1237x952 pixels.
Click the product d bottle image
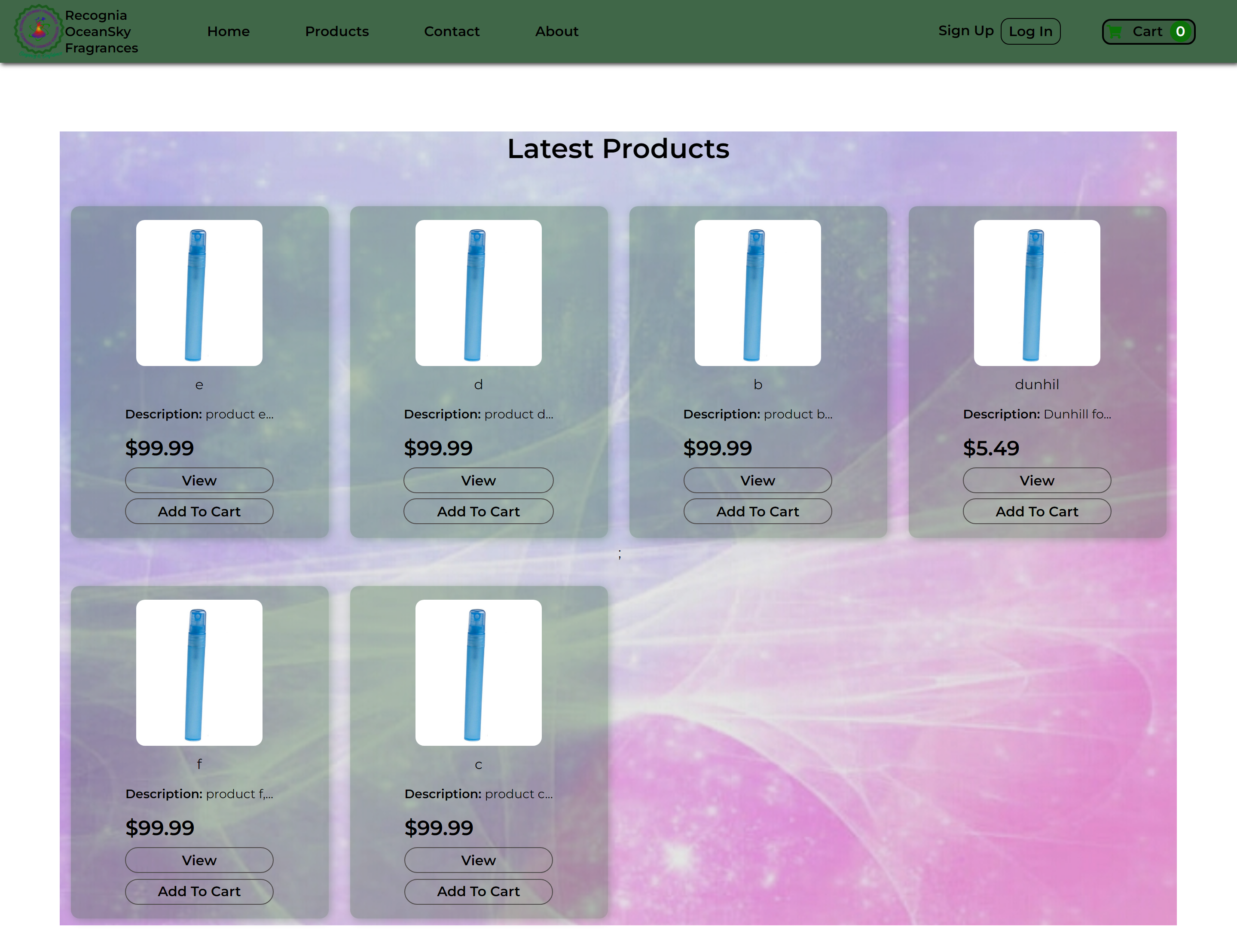click(479, 293)
